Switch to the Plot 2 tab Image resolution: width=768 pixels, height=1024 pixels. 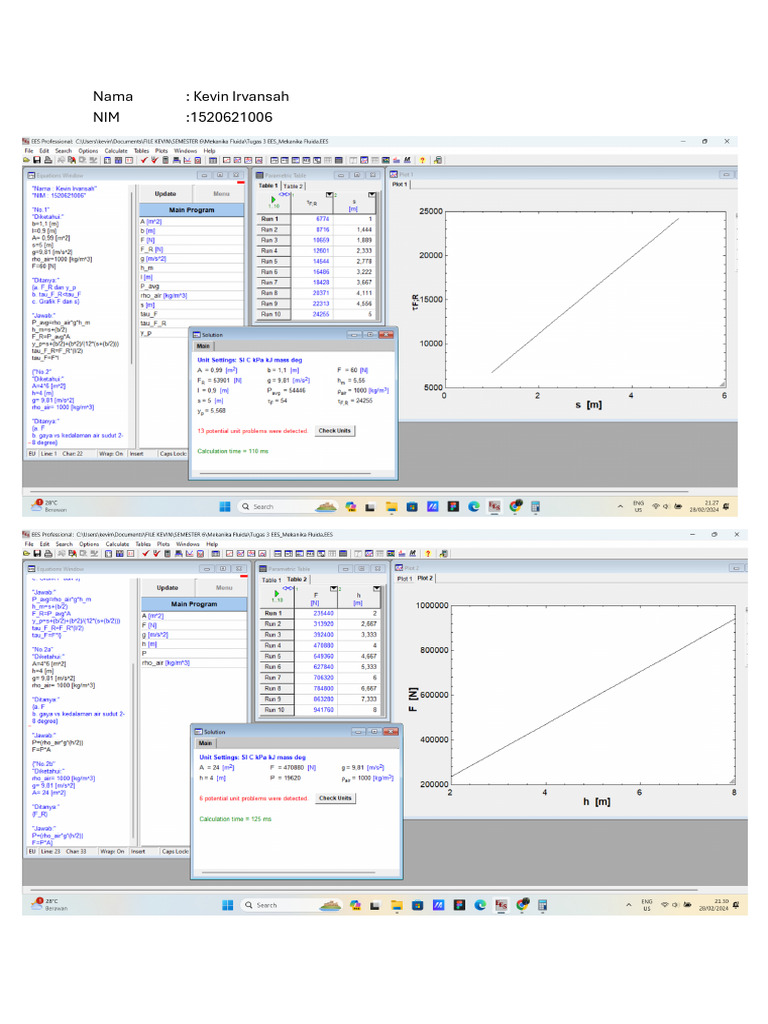(425, 578)
